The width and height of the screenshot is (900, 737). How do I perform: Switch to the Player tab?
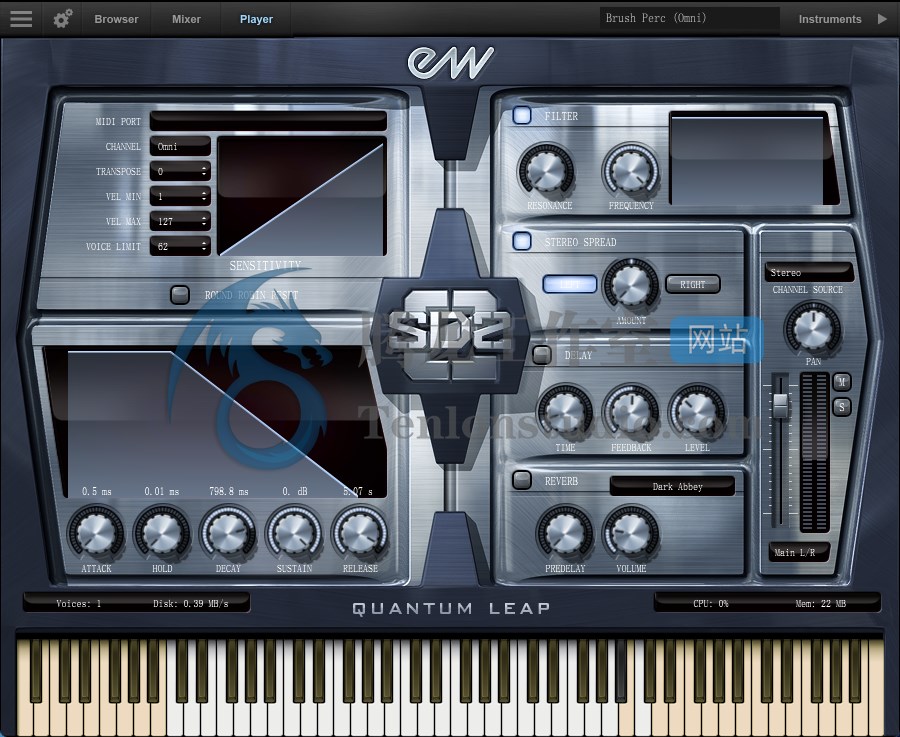click(x=256, y=19)
